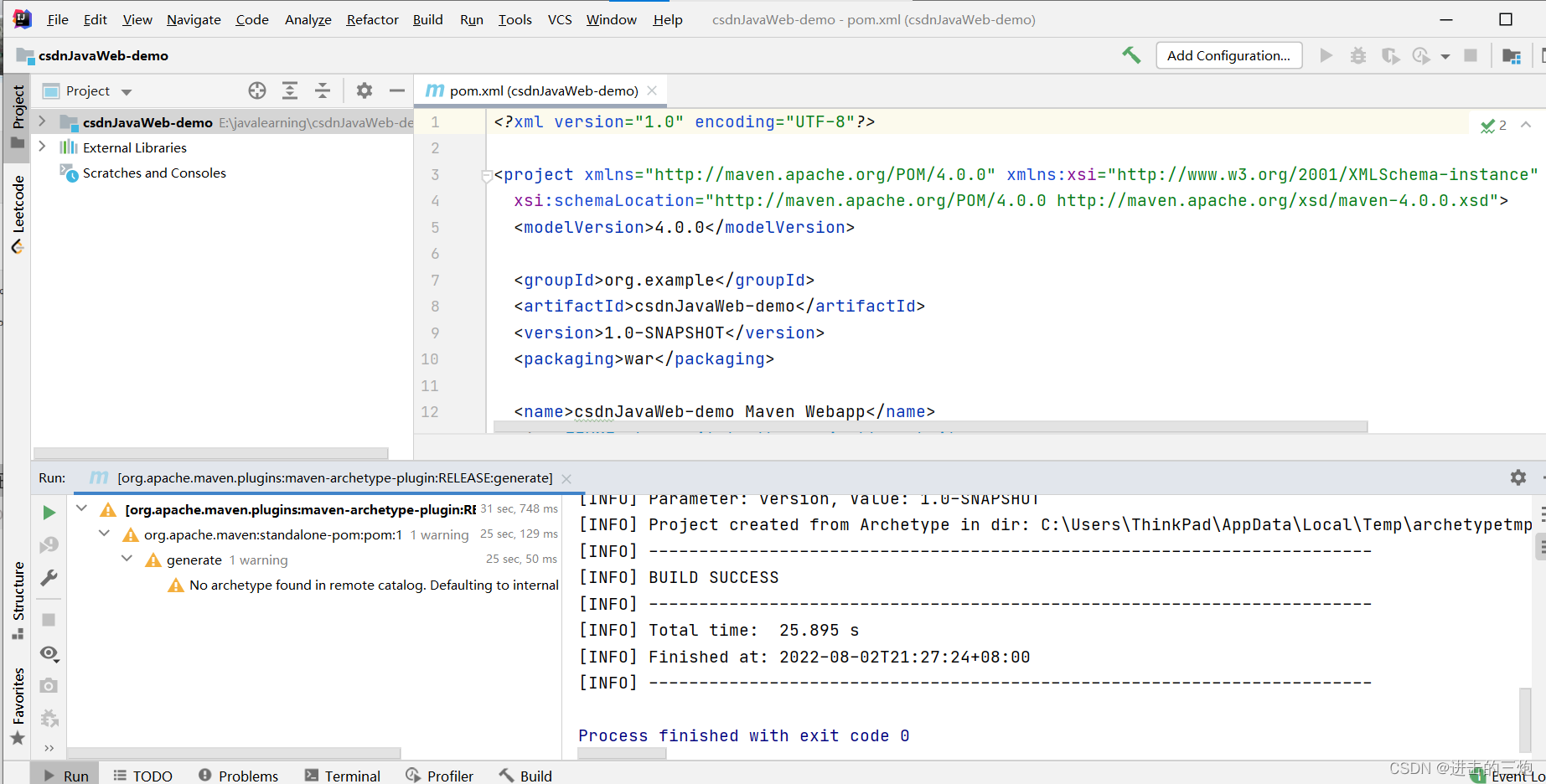The image size is (1546, 784).
Task: Open Project panel gear options
Action: (x=364, y=90)
